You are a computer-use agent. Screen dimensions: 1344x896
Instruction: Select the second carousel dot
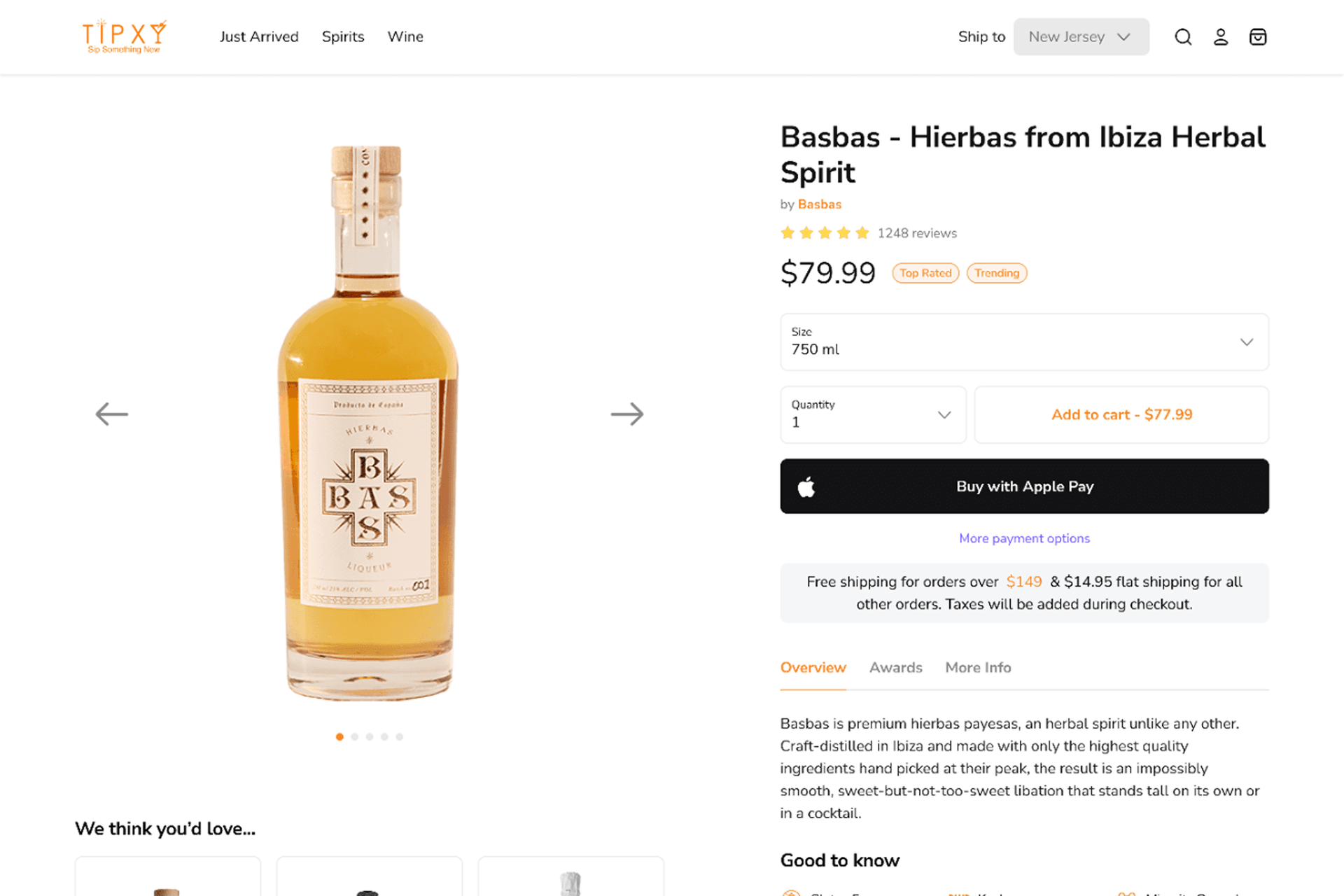pyautogui.click(x=355, y=736)
